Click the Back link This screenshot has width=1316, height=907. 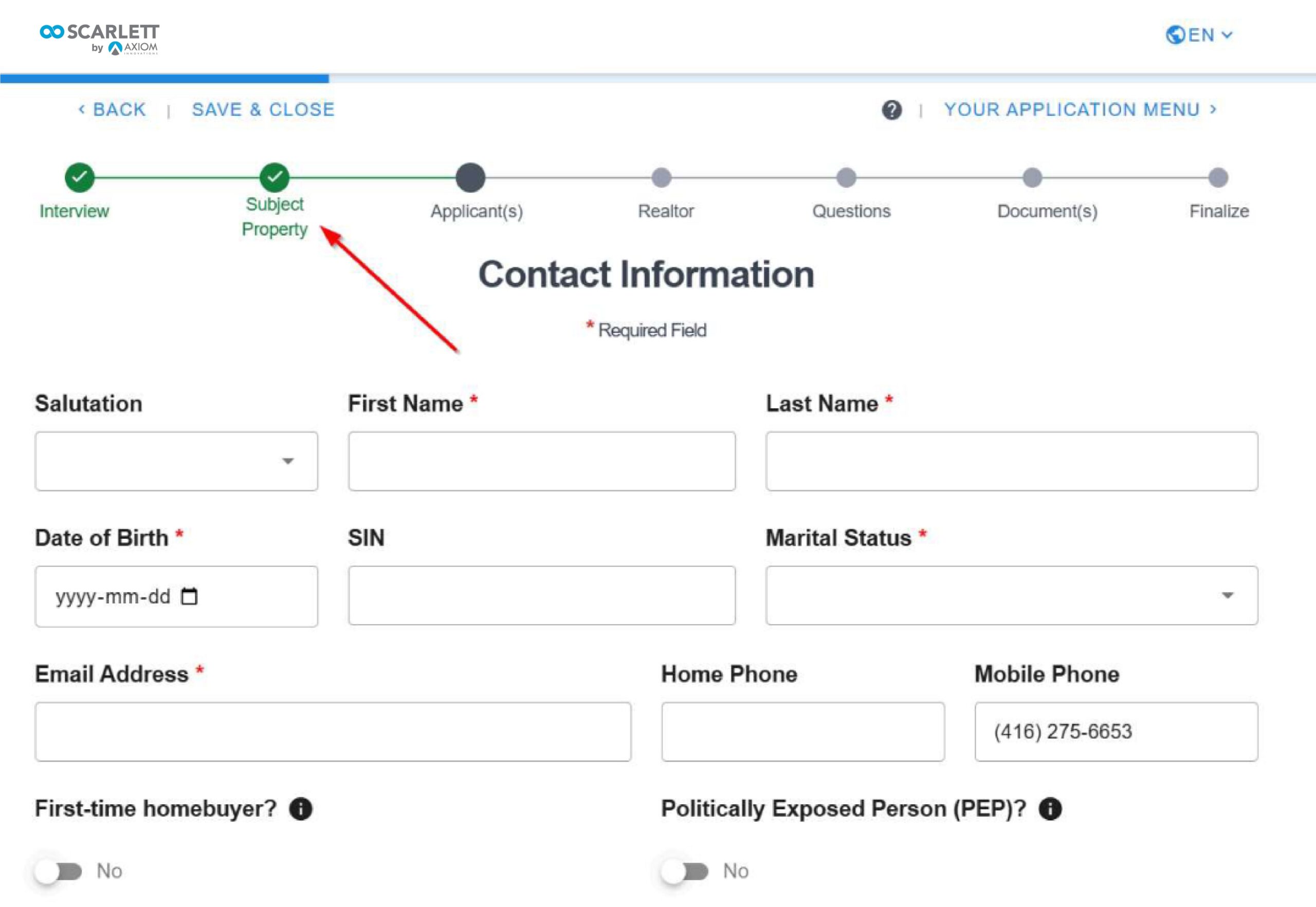tap(112, 109)
